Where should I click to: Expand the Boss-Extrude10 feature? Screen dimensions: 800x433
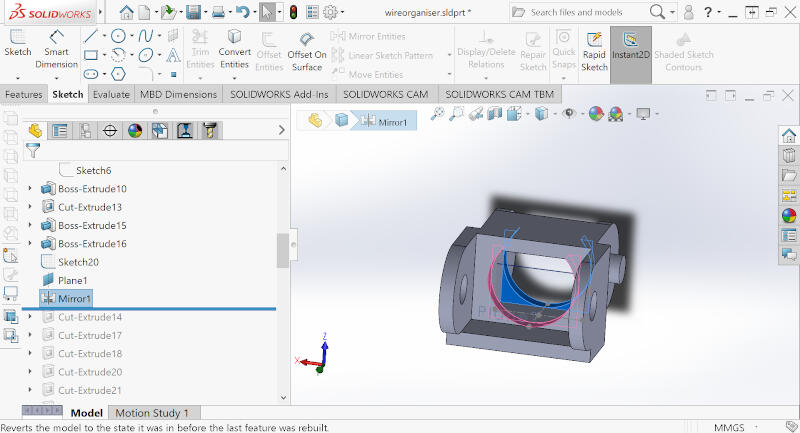tap(30, 189)
